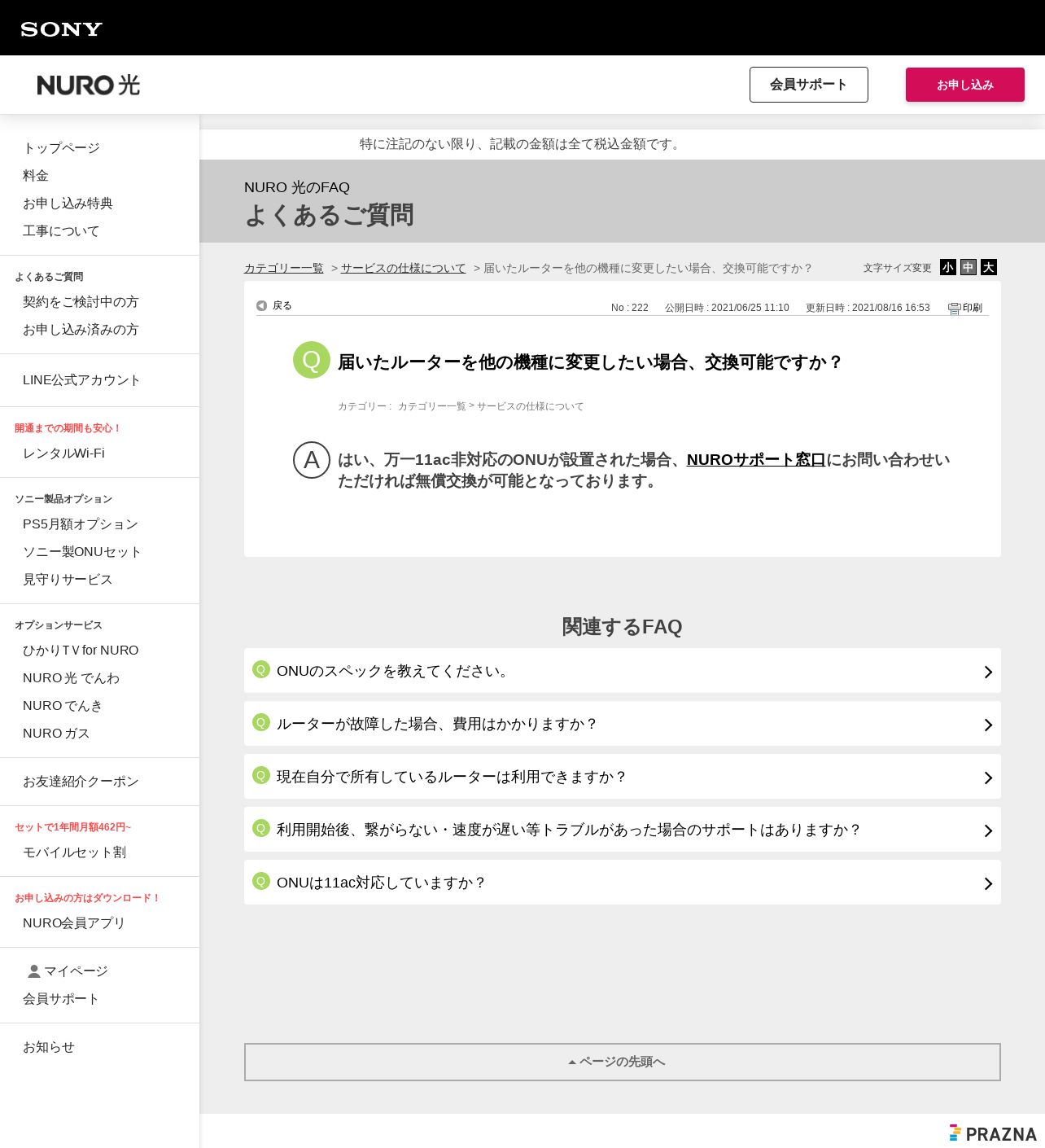Image resolution: width=1045 pixels, height=1148 pixels.
Task: Click the カテゴリー一覧 breadcrumb link
Action: (x=284, y=268)
